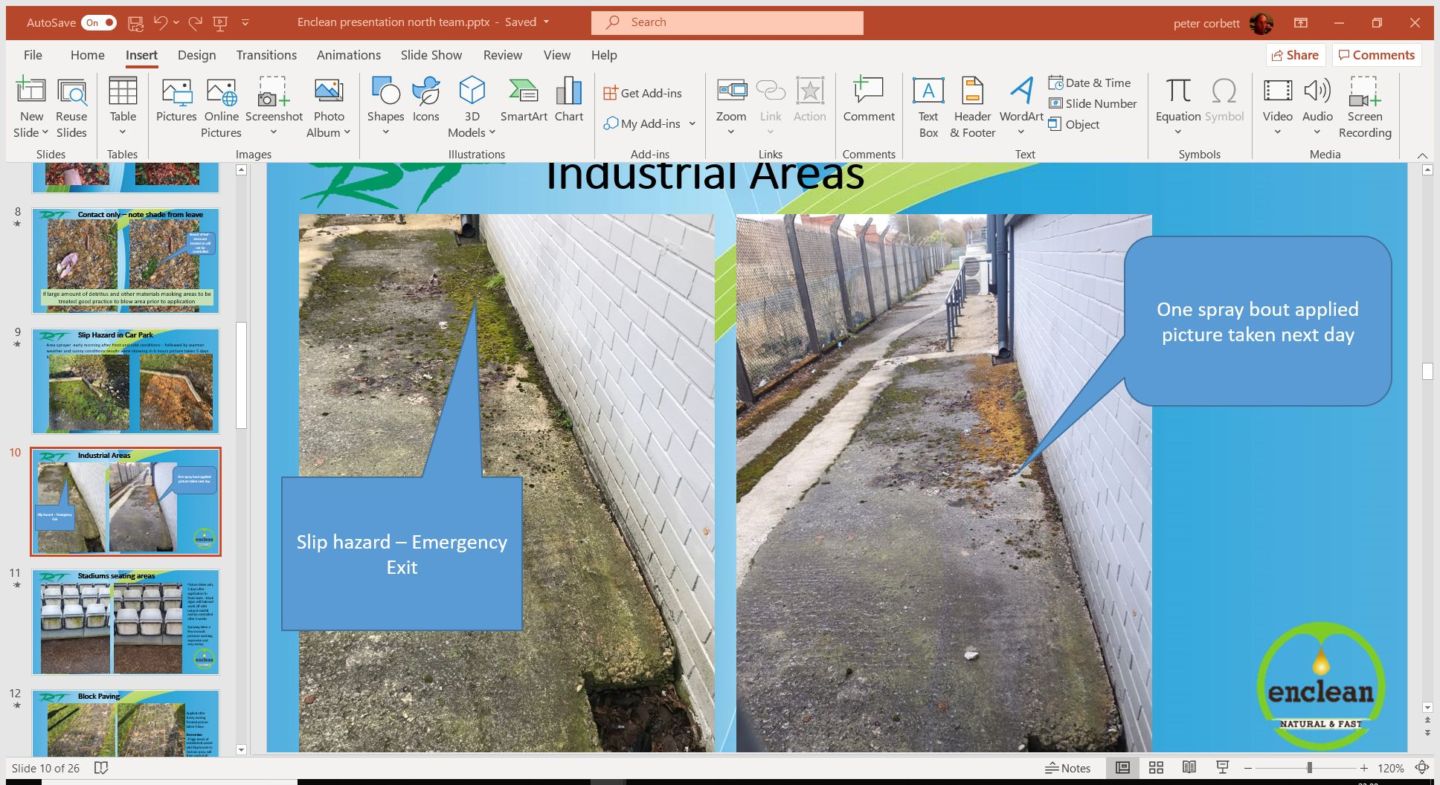Switch to Slide Sorter view
This screenshot has height=785, width=1440.
click(1156, 768)
